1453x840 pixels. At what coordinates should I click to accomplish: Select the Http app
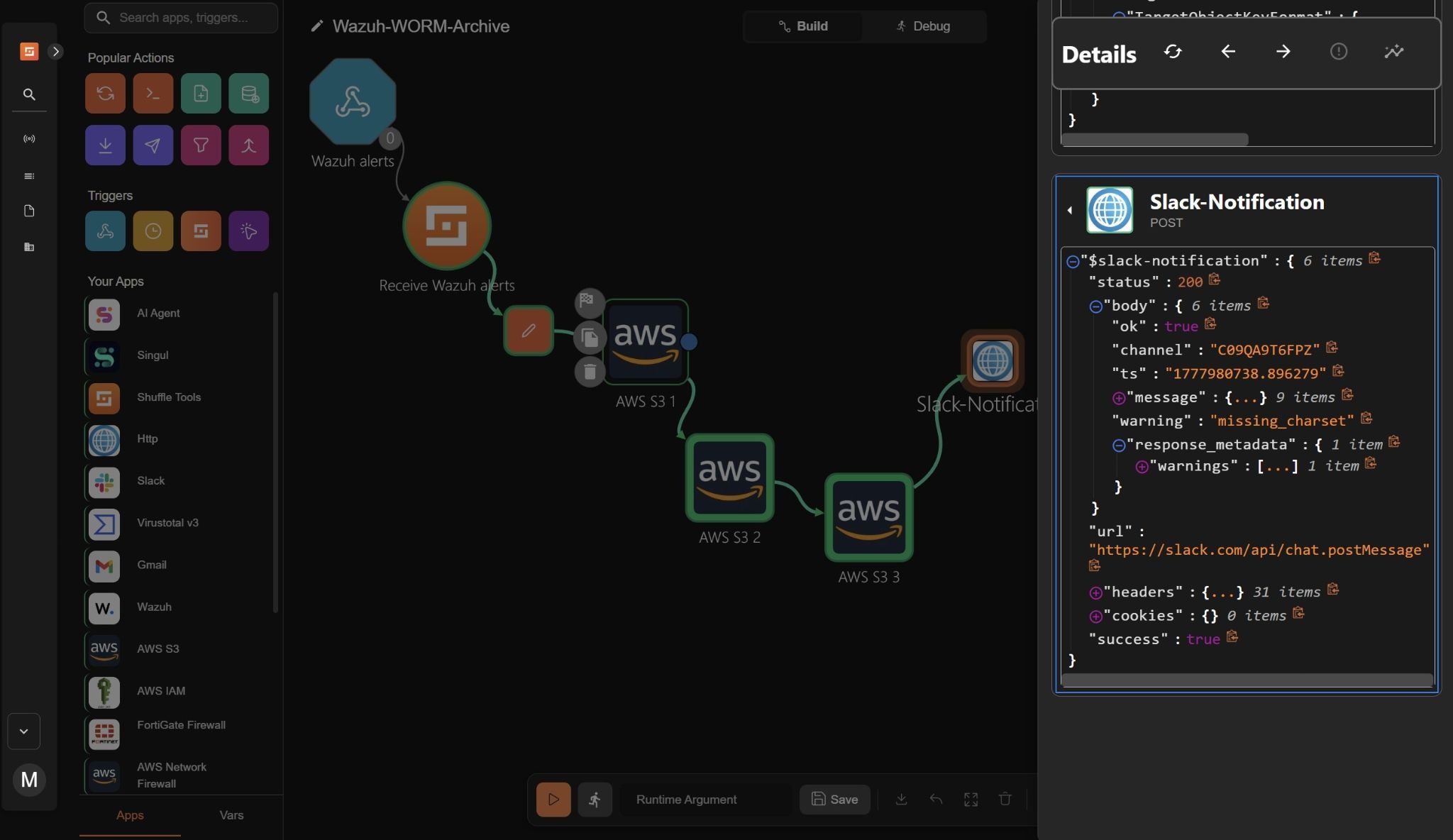(x=177, y=439)
